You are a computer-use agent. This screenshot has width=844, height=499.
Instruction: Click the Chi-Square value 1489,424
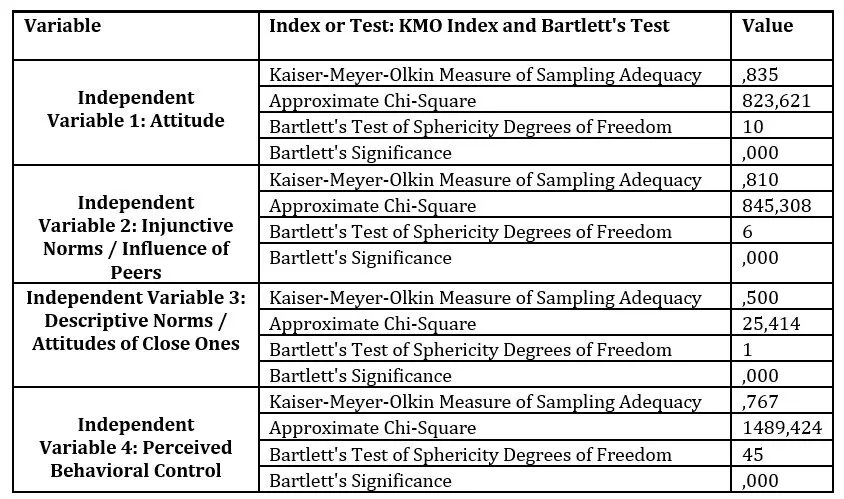780,428
